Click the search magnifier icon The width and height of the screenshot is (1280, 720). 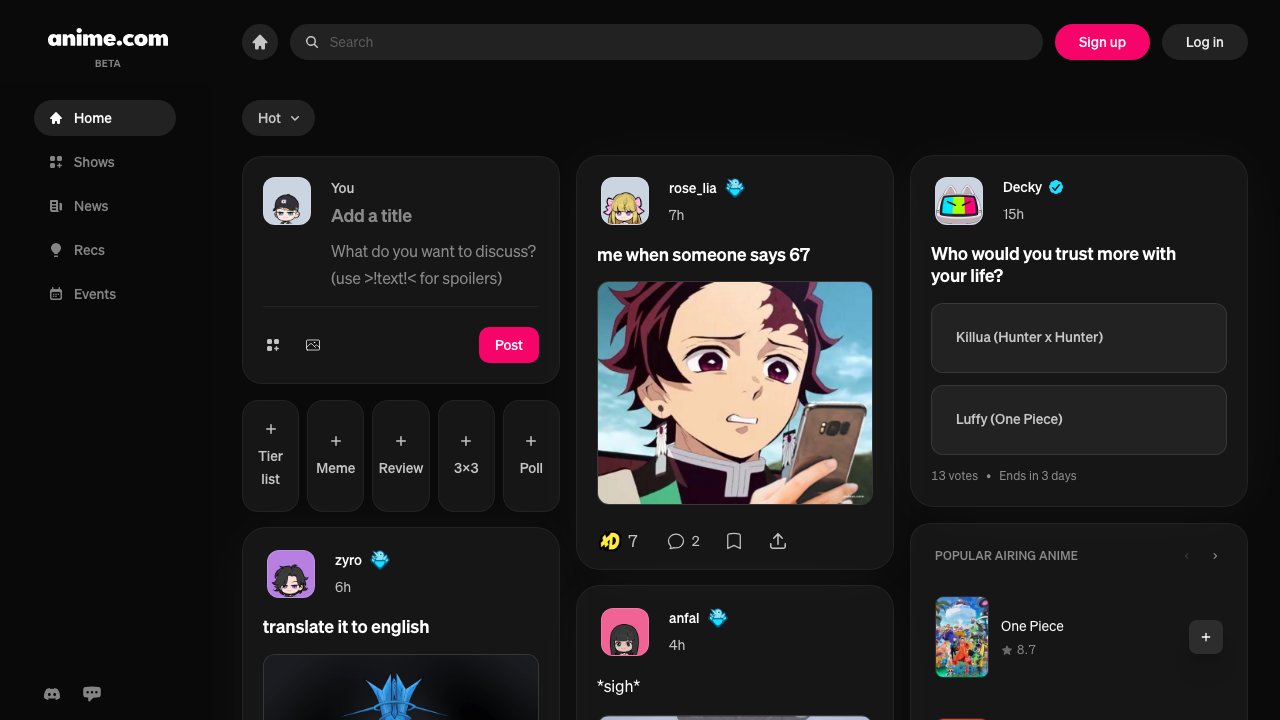(312, 42)
